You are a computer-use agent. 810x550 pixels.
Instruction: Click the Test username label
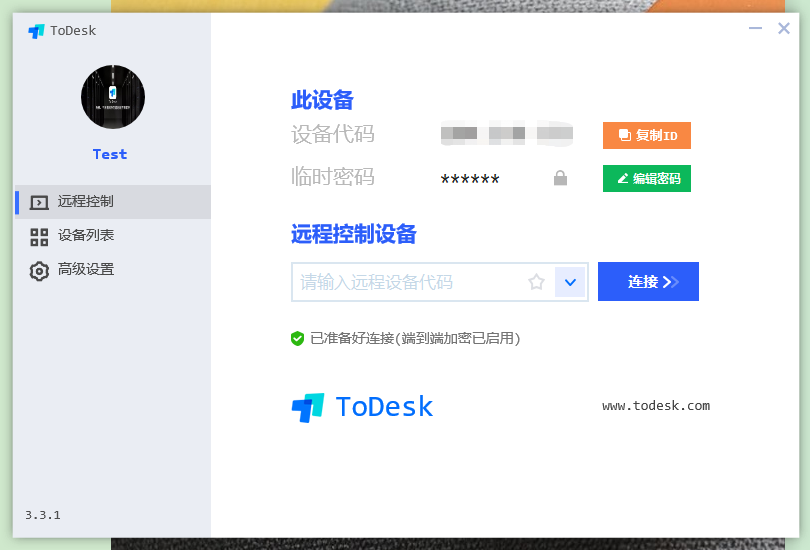pos(110,154)
